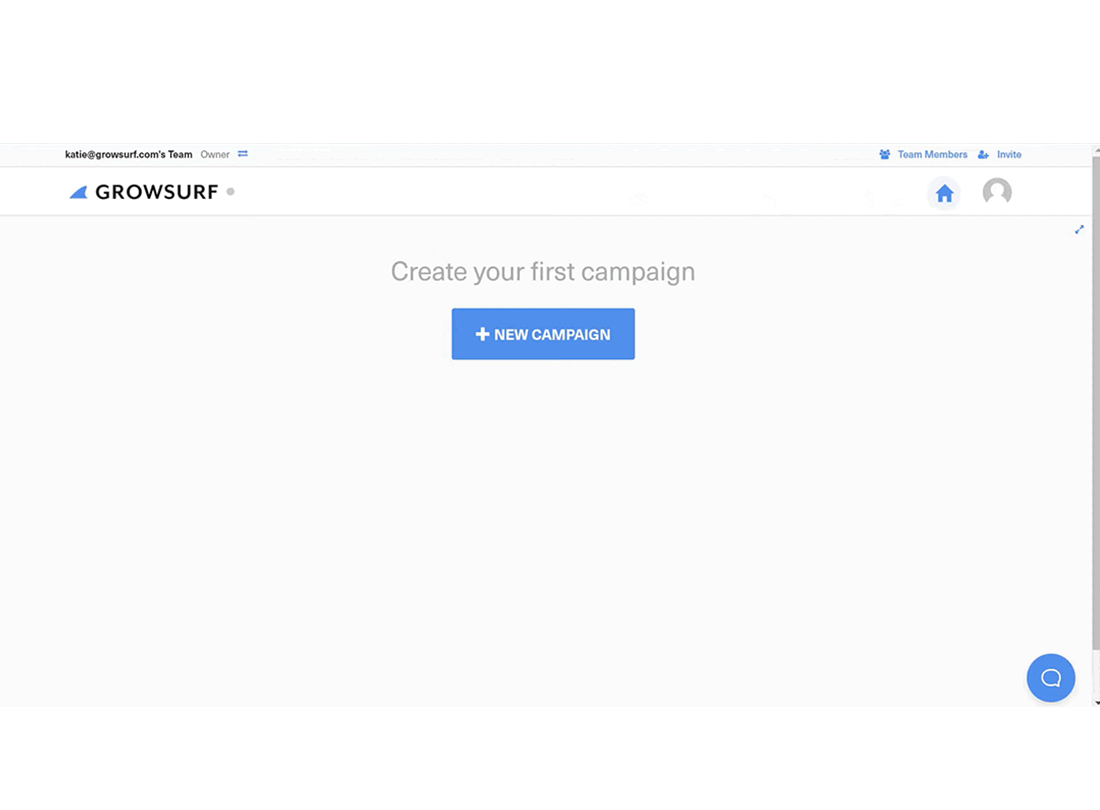1100x810 pixels.
Task: Open the Invite link
Action: (x=1009, y=154)
